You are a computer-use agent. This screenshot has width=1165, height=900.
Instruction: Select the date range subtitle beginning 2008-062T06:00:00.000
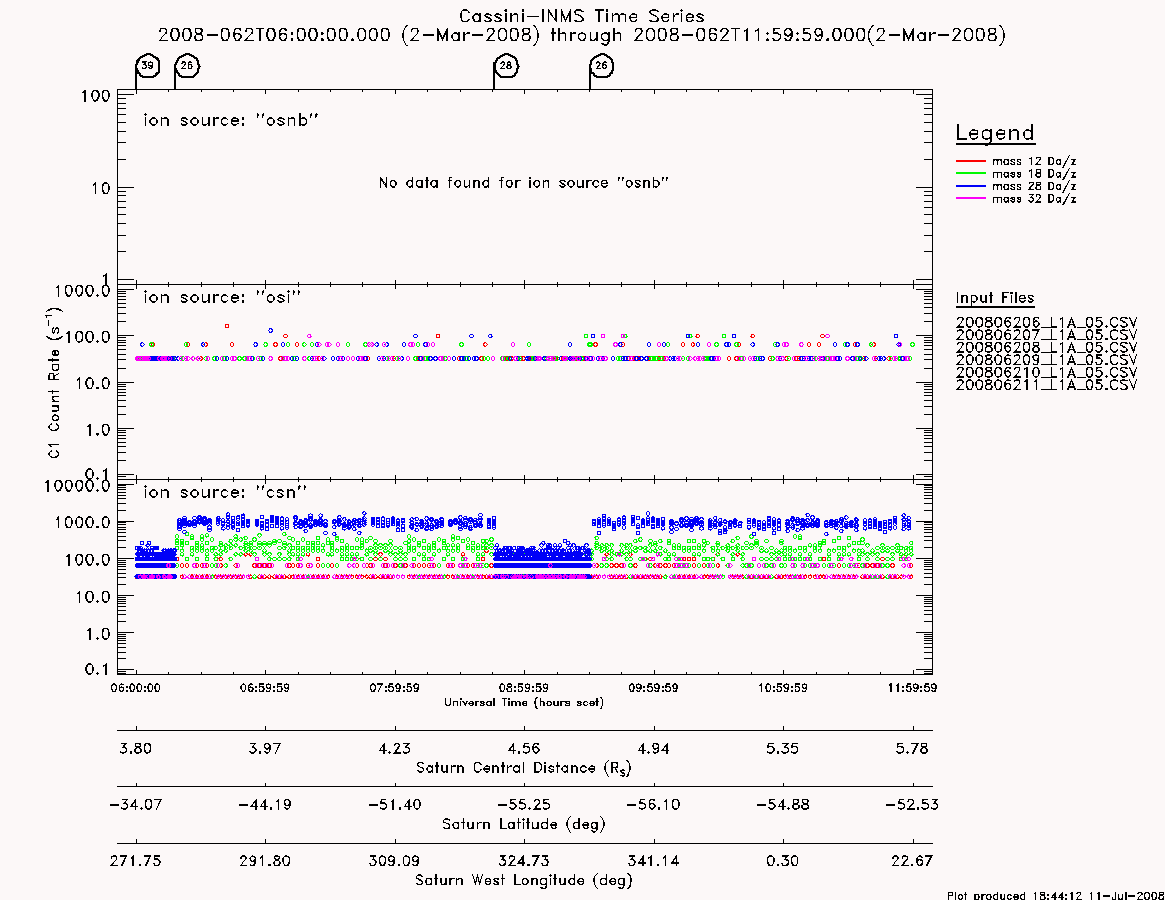(581, 35)
